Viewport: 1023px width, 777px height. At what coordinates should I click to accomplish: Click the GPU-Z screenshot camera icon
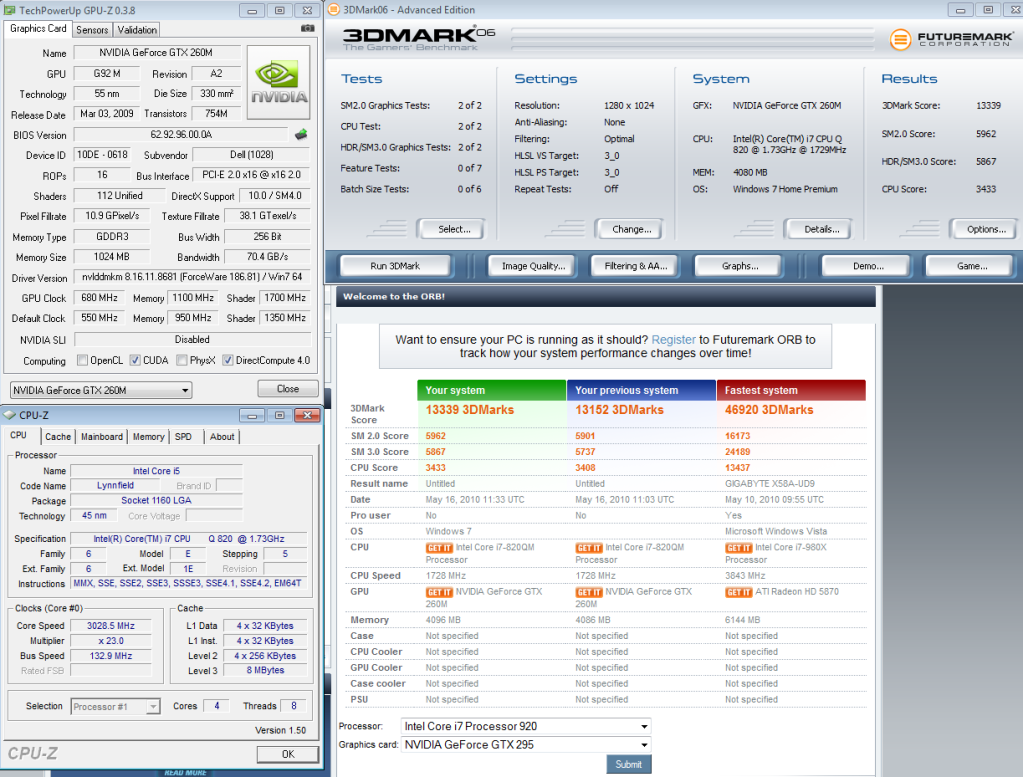pos(307,29)
